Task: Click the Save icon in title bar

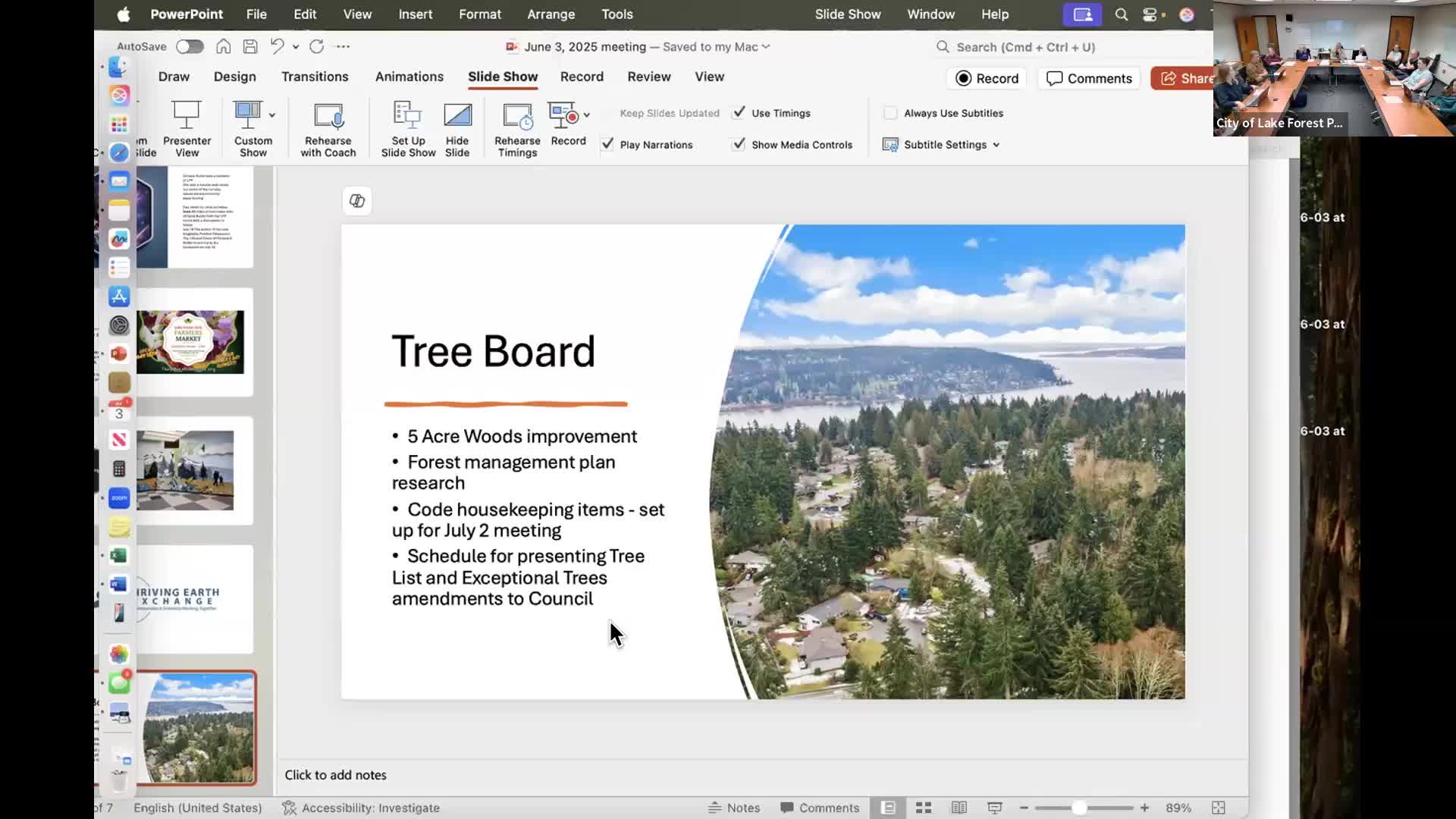Action: pyautogui.click(x=250, y=46)
